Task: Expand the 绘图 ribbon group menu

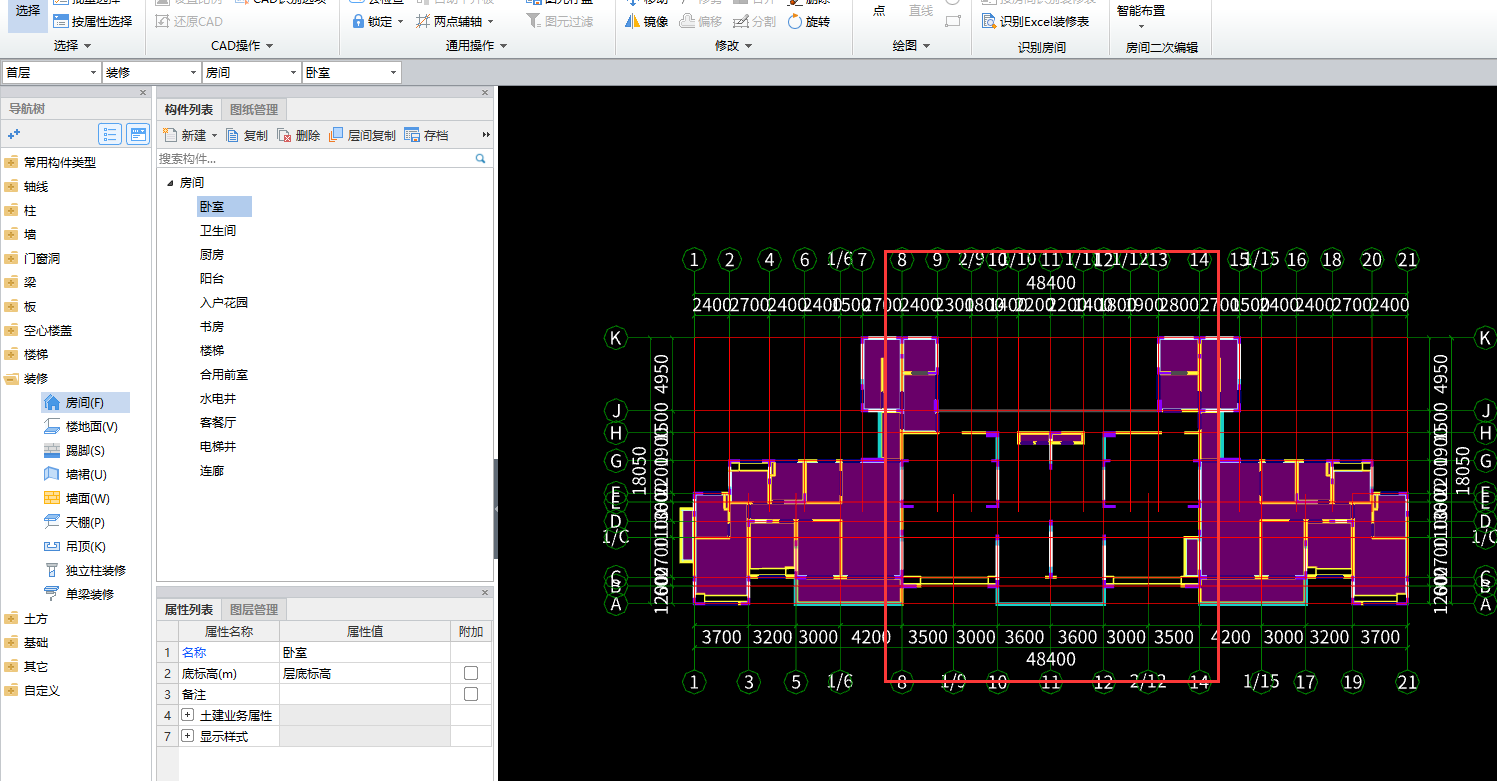Action: (x=911, y=46)
